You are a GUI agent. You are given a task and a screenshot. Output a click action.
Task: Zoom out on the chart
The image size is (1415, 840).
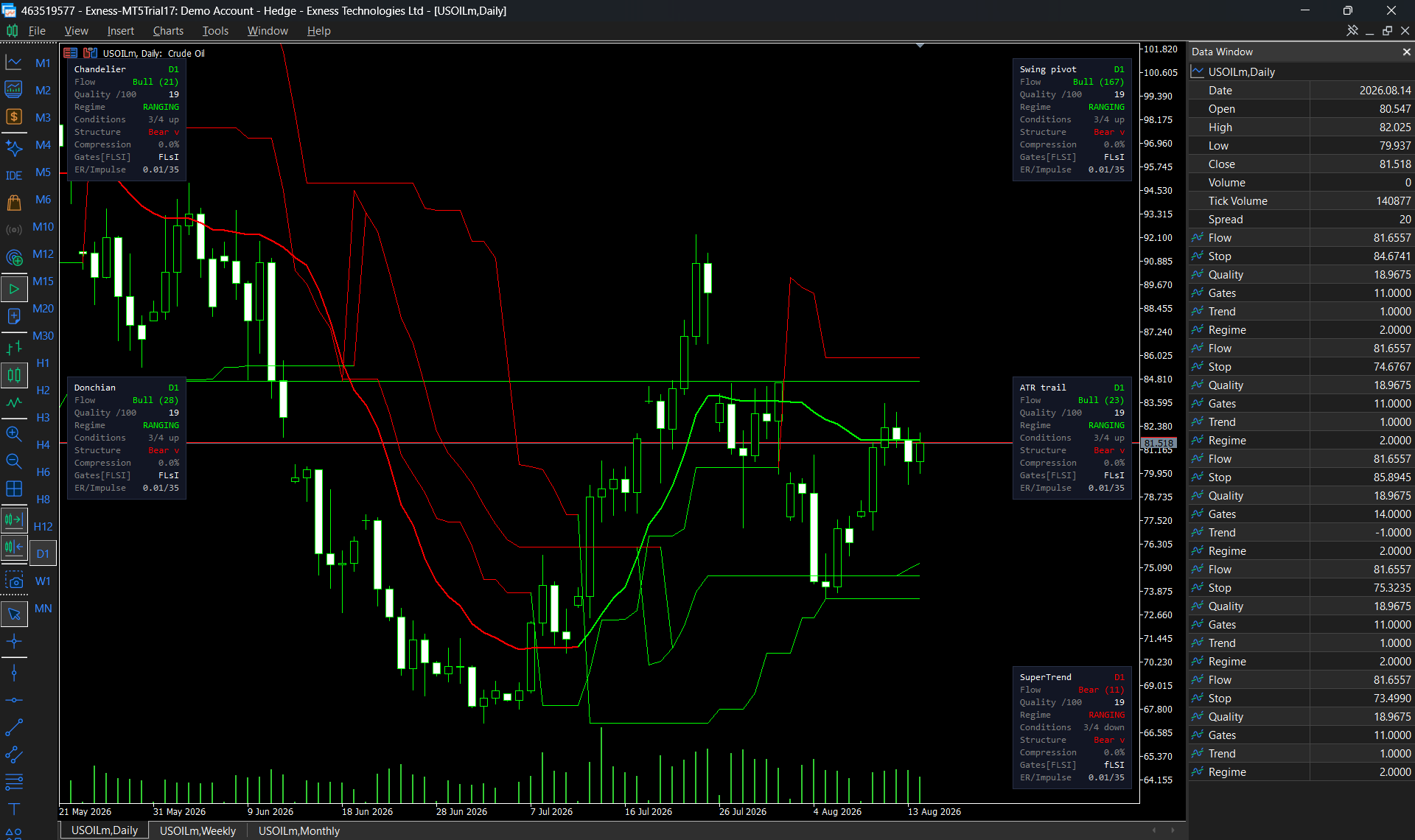click(x=14, y=461)
